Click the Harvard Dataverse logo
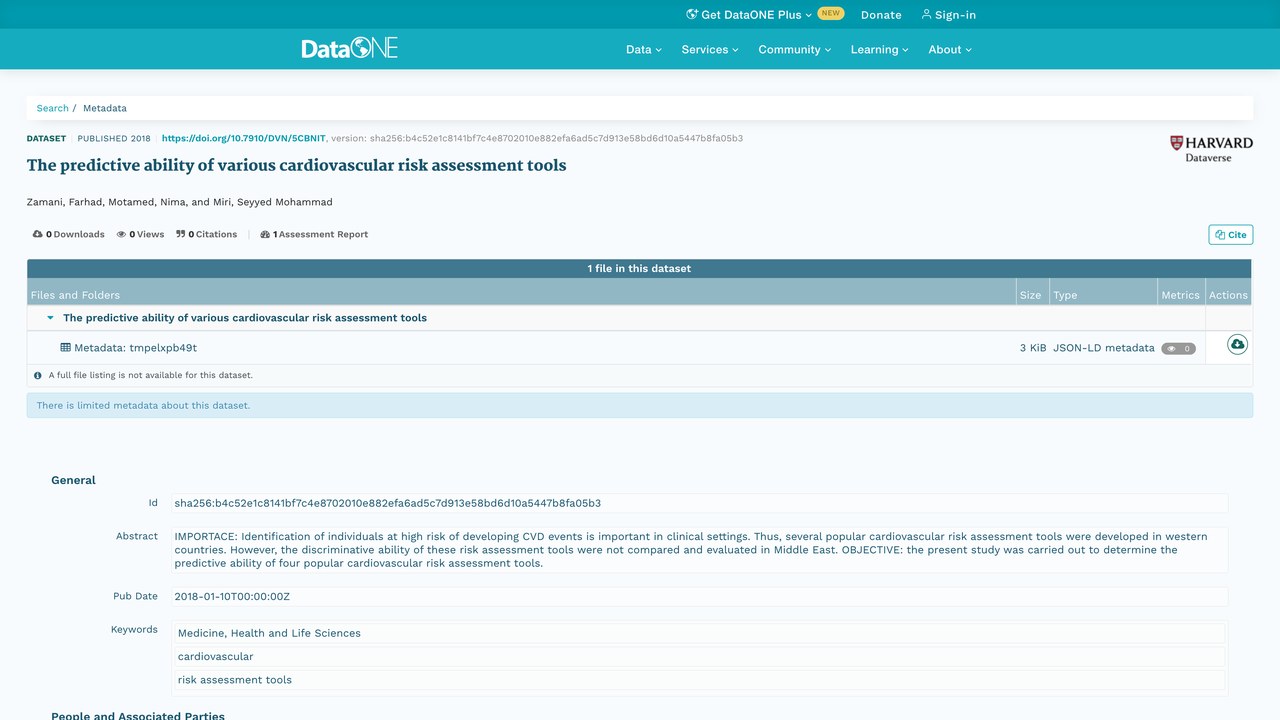 coord(1211,149)
